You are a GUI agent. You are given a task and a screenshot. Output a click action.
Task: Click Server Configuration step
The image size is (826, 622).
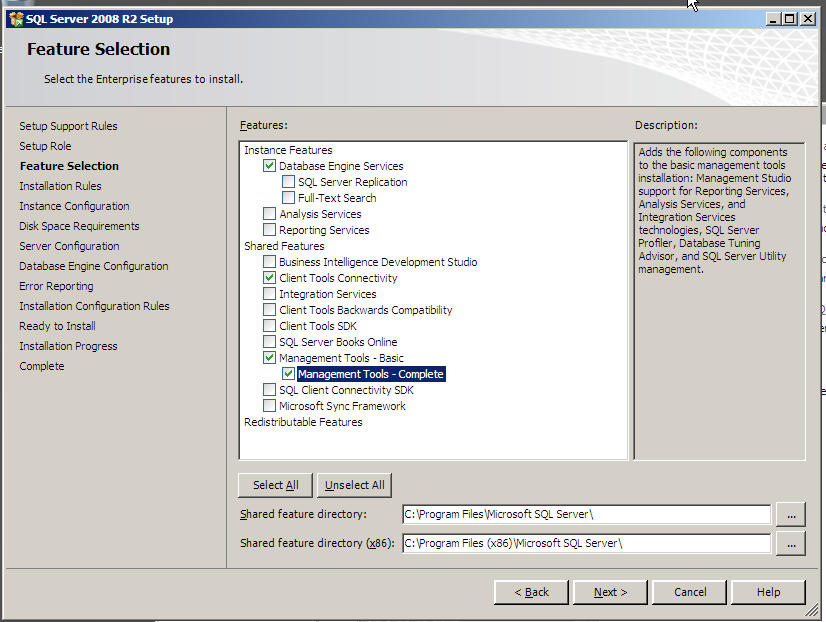click(x=69, y=246)
